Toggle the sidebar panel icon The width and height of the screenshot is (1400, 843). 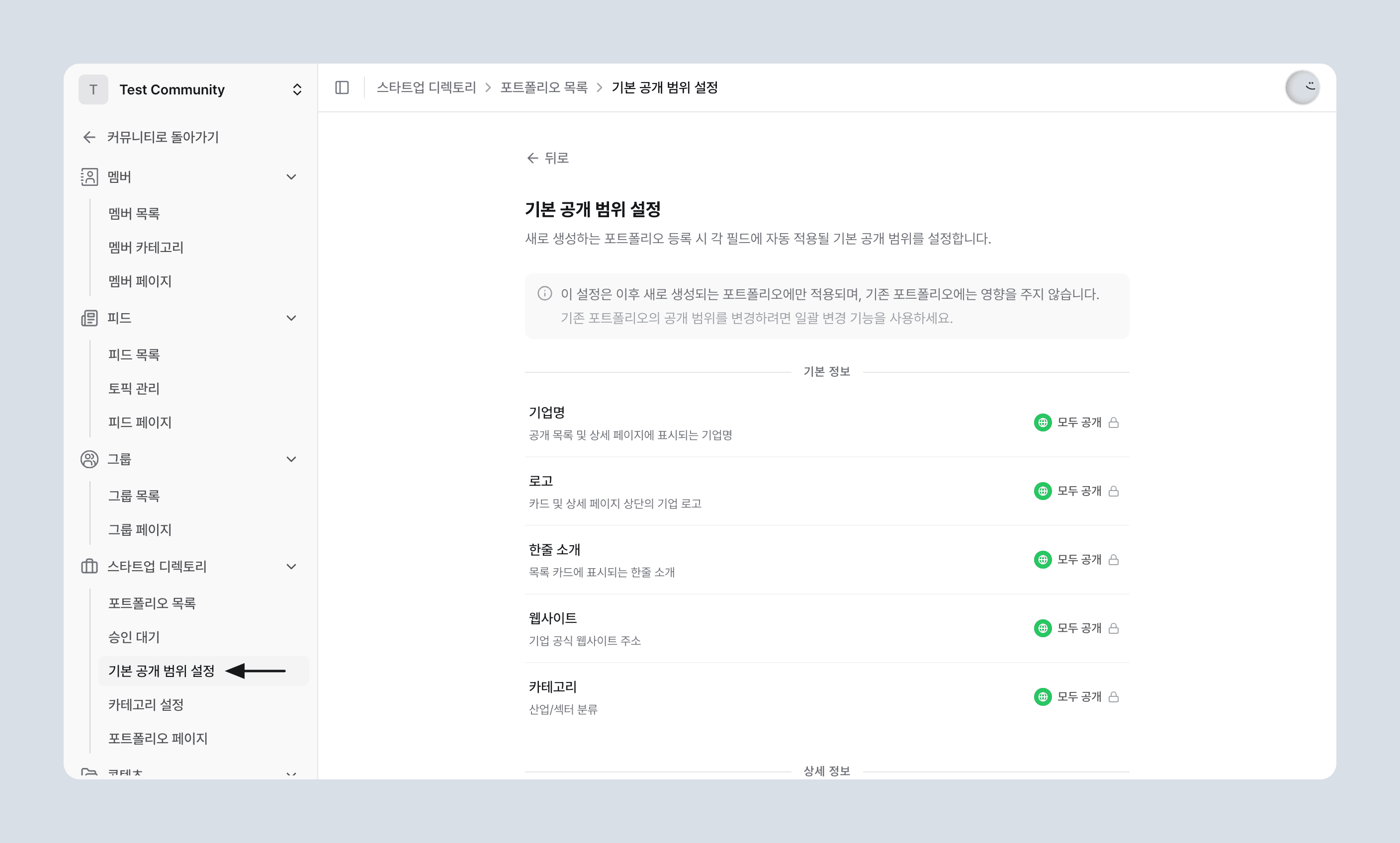tap(342, 87)
